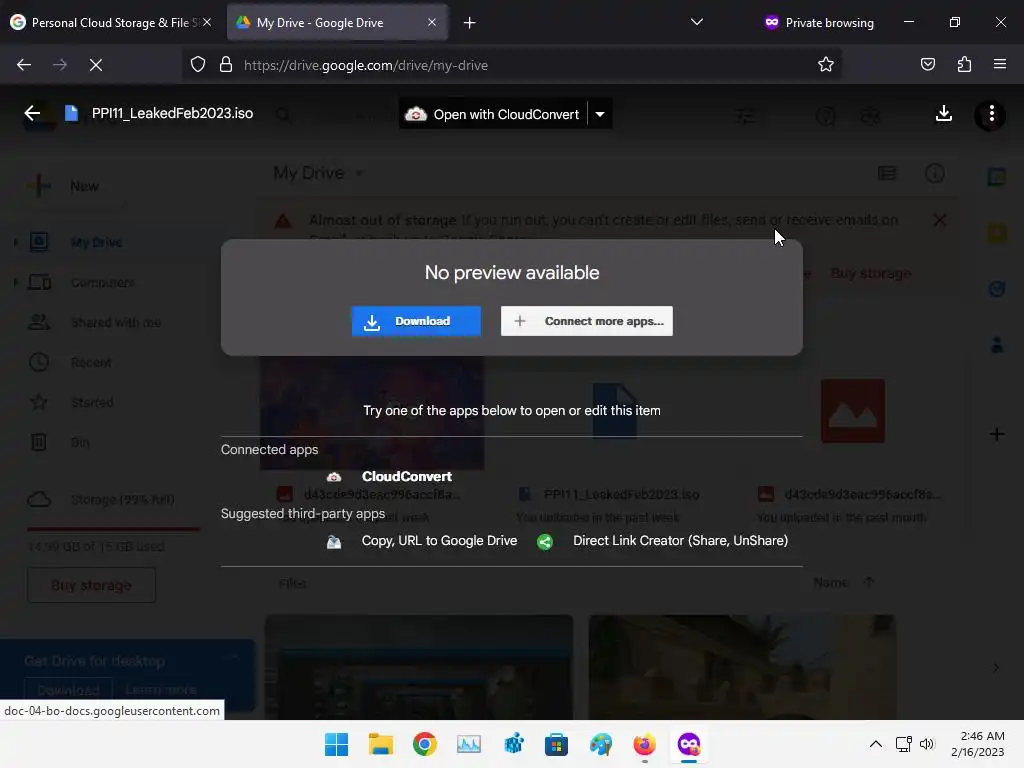Open Firefox from the taskbar

[645, 744]
